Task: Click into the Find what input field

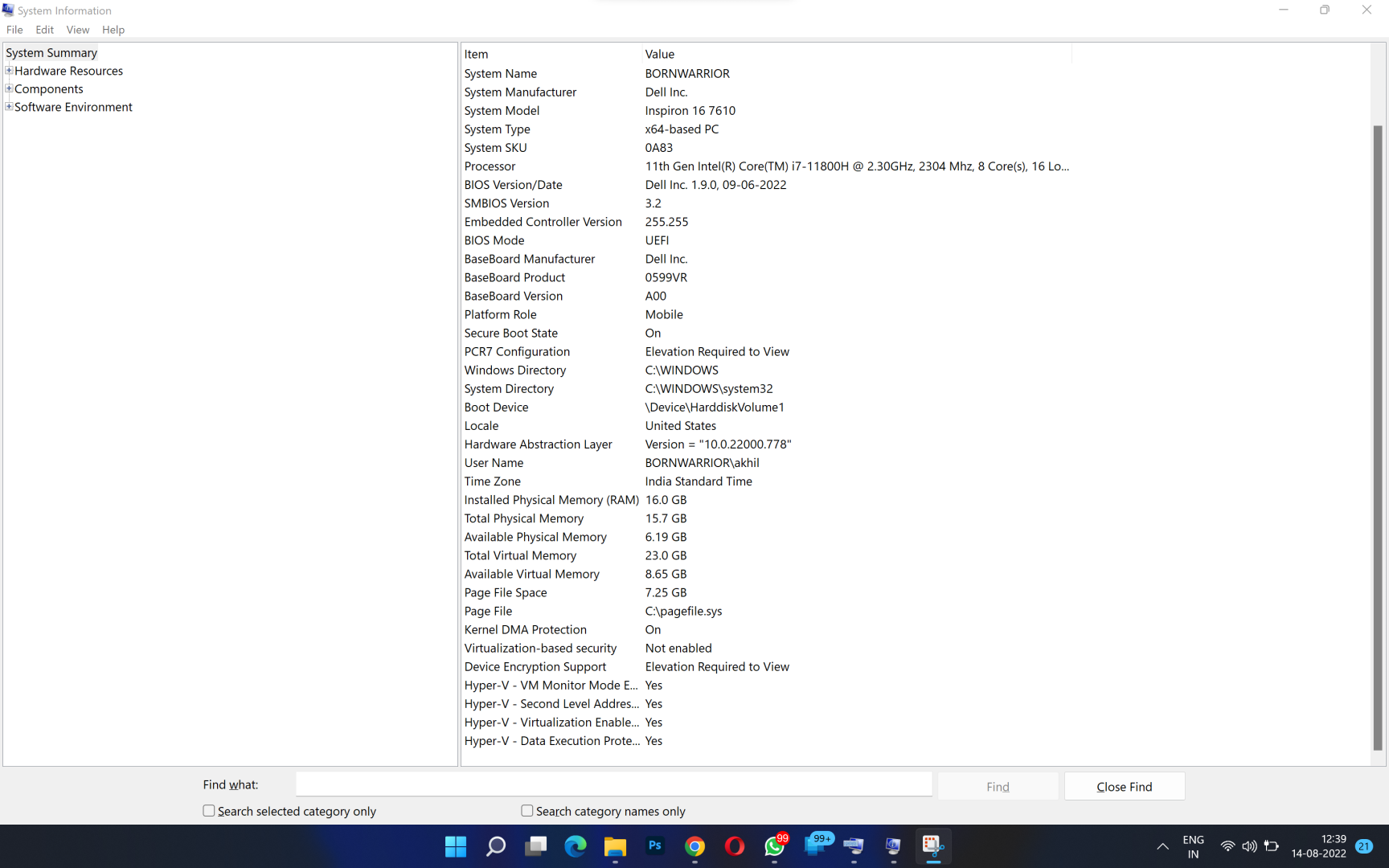Action: click(614, 784)
